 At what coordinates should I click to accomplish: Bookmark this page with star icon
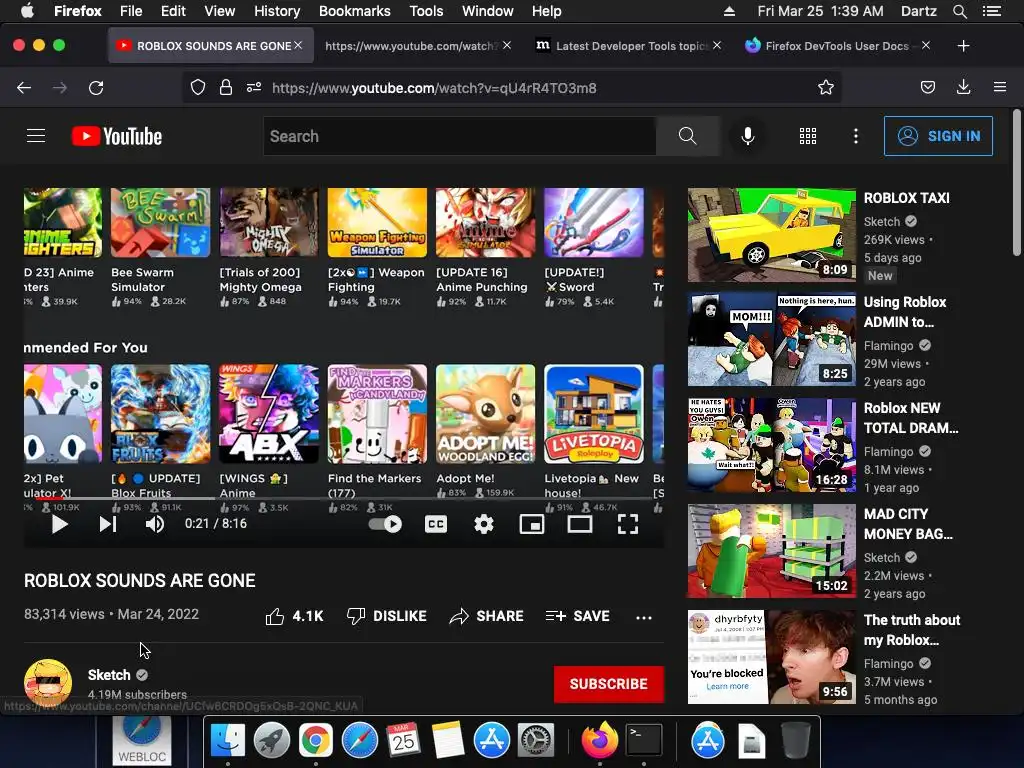click(825, 88)
